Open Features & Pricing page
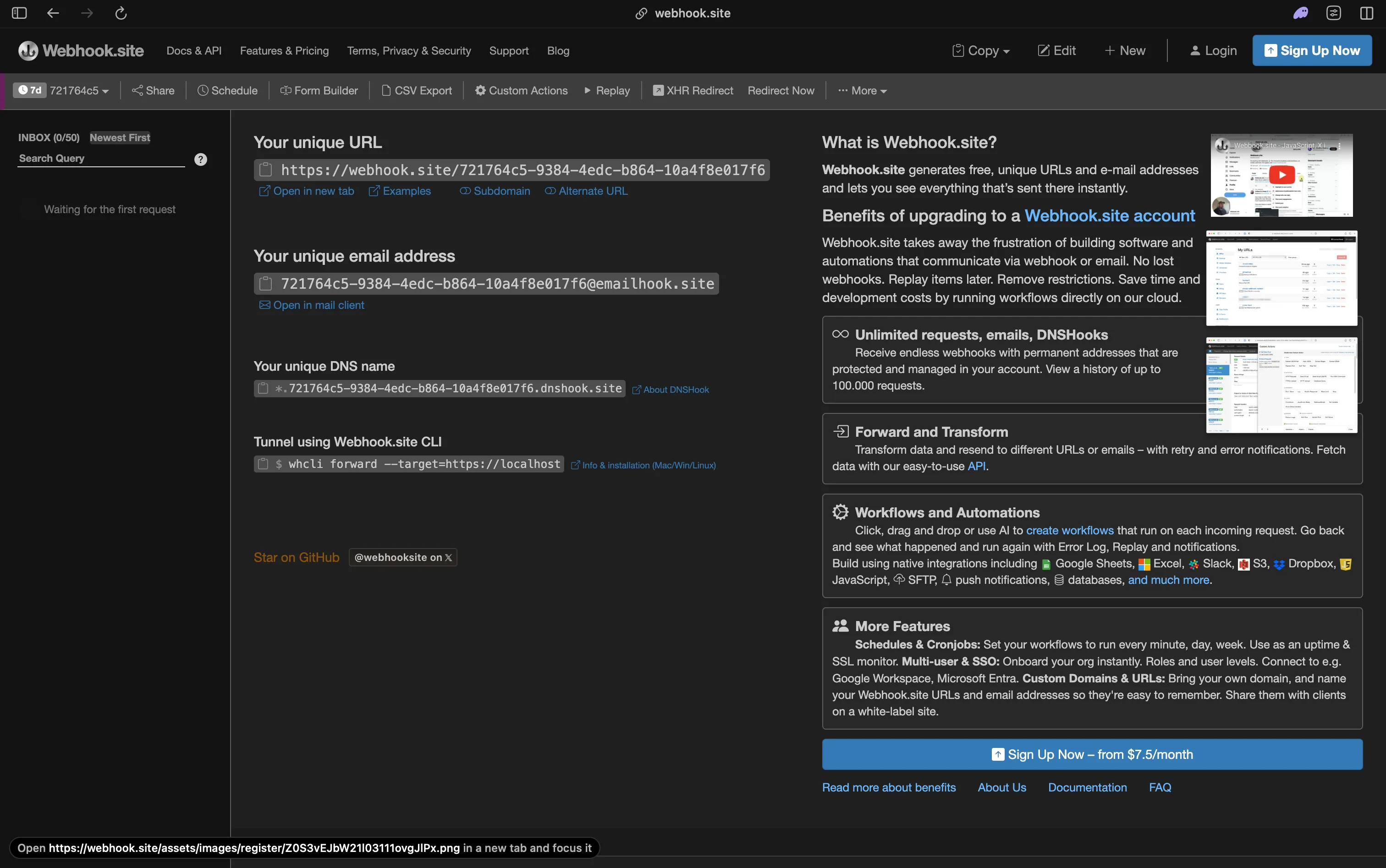 click(x=284, y=50)
